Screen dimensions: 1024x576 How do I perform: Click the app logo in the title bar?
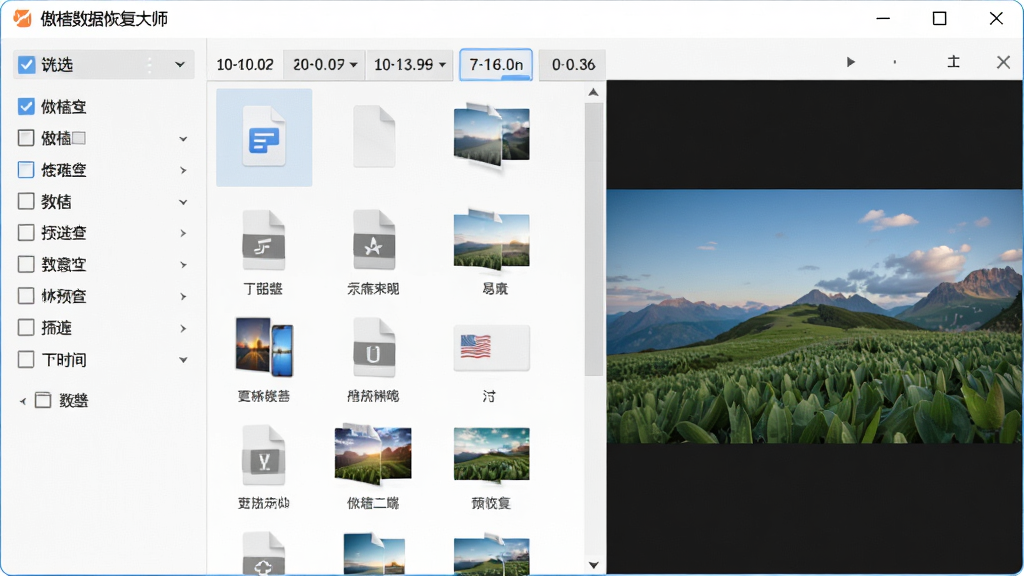[x=22, y=18]
